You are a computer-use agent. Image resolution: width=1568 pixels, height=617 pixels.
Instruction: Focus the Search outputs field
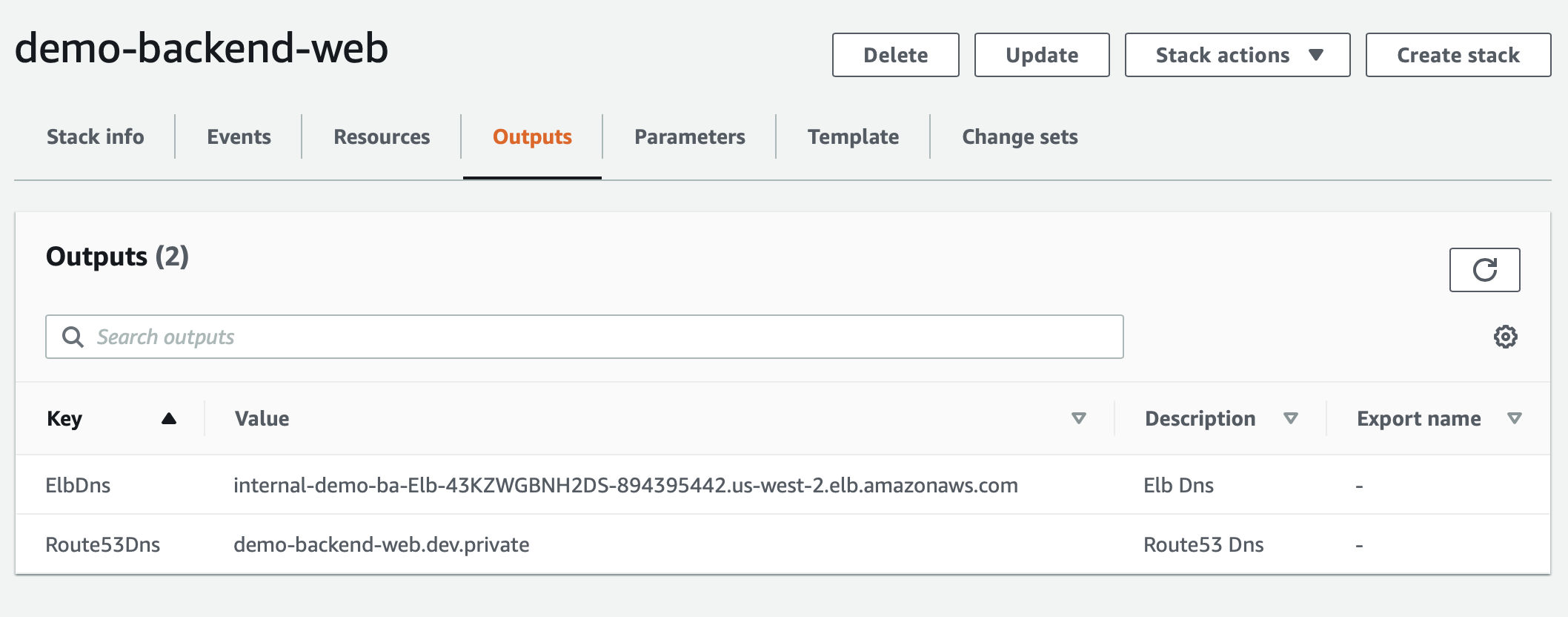pyautogui.click(x=593, y=337)
